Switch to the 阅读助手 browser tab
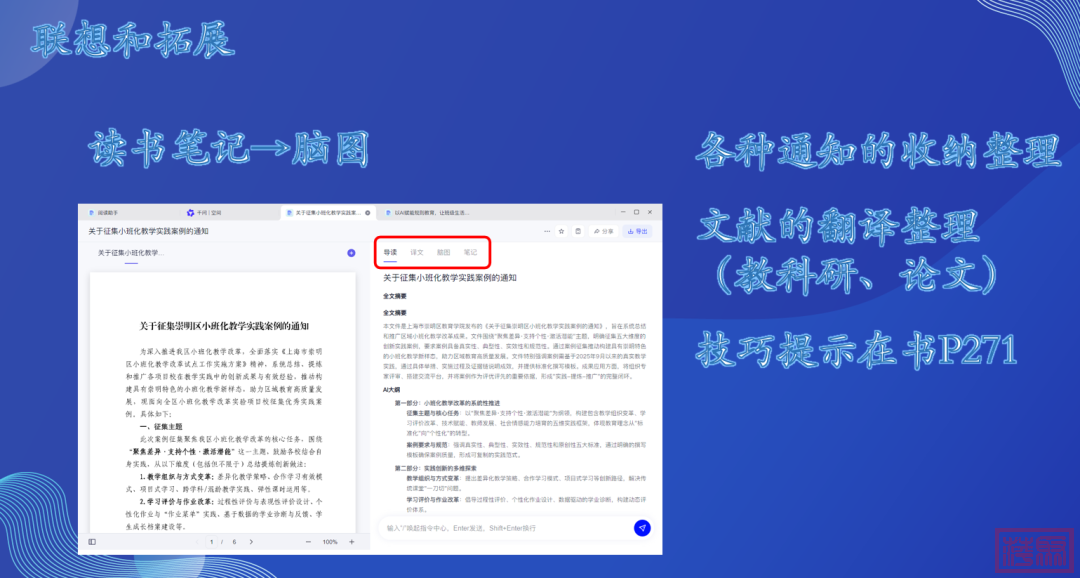Image resolution: width=1080 pixels, height=578 pixels. click(x=110, y=213)
